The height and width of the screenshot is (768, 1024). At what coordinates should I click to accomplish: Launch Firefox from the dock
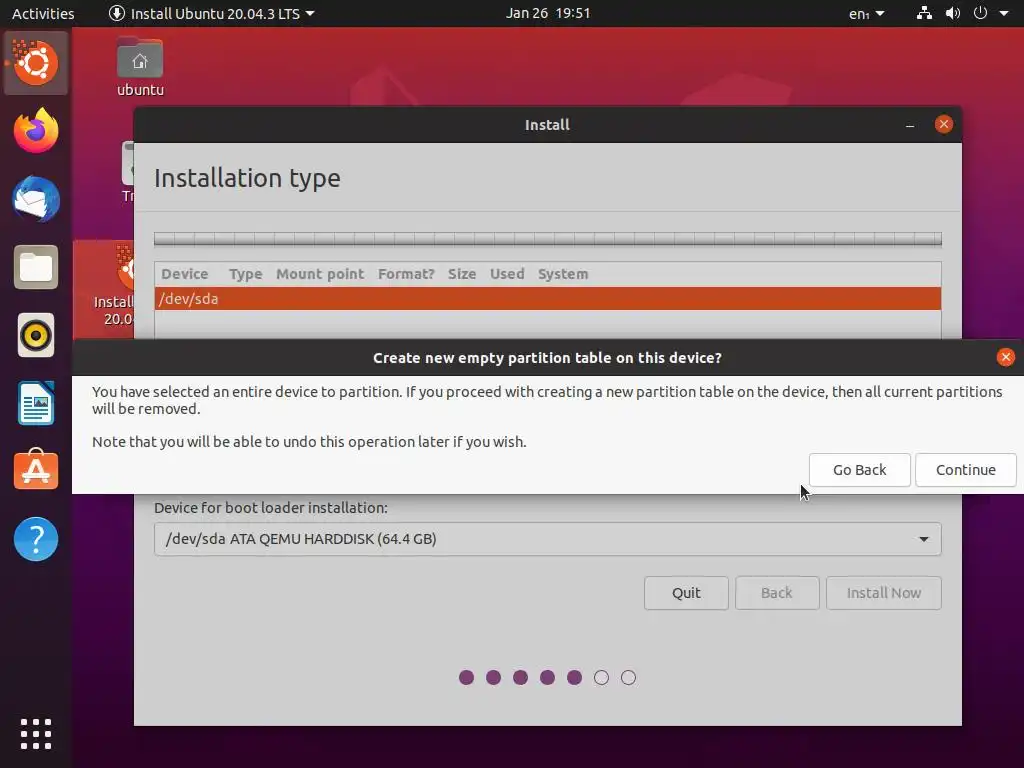36,131
